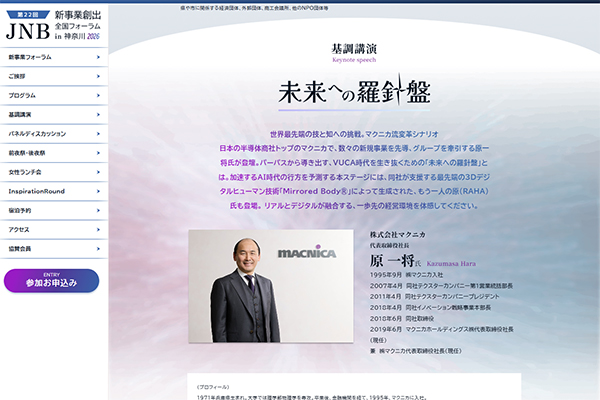Click the speaker name 原 一将

(392, 261)
